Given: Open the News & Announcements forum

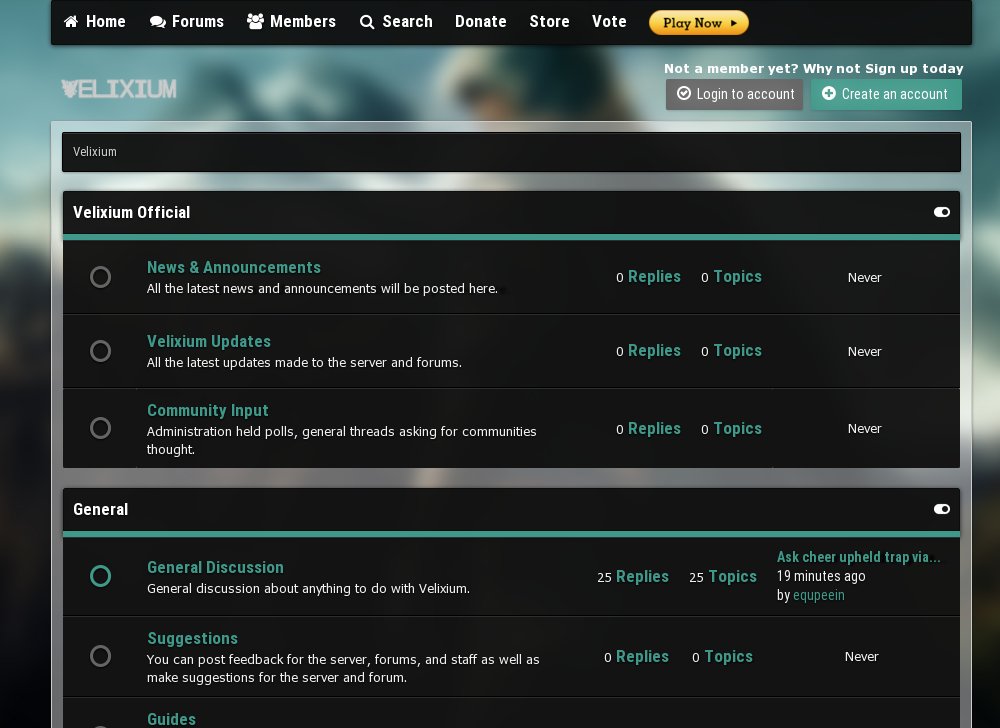Looking at the screenshot, I should click(x=234, y=267).
